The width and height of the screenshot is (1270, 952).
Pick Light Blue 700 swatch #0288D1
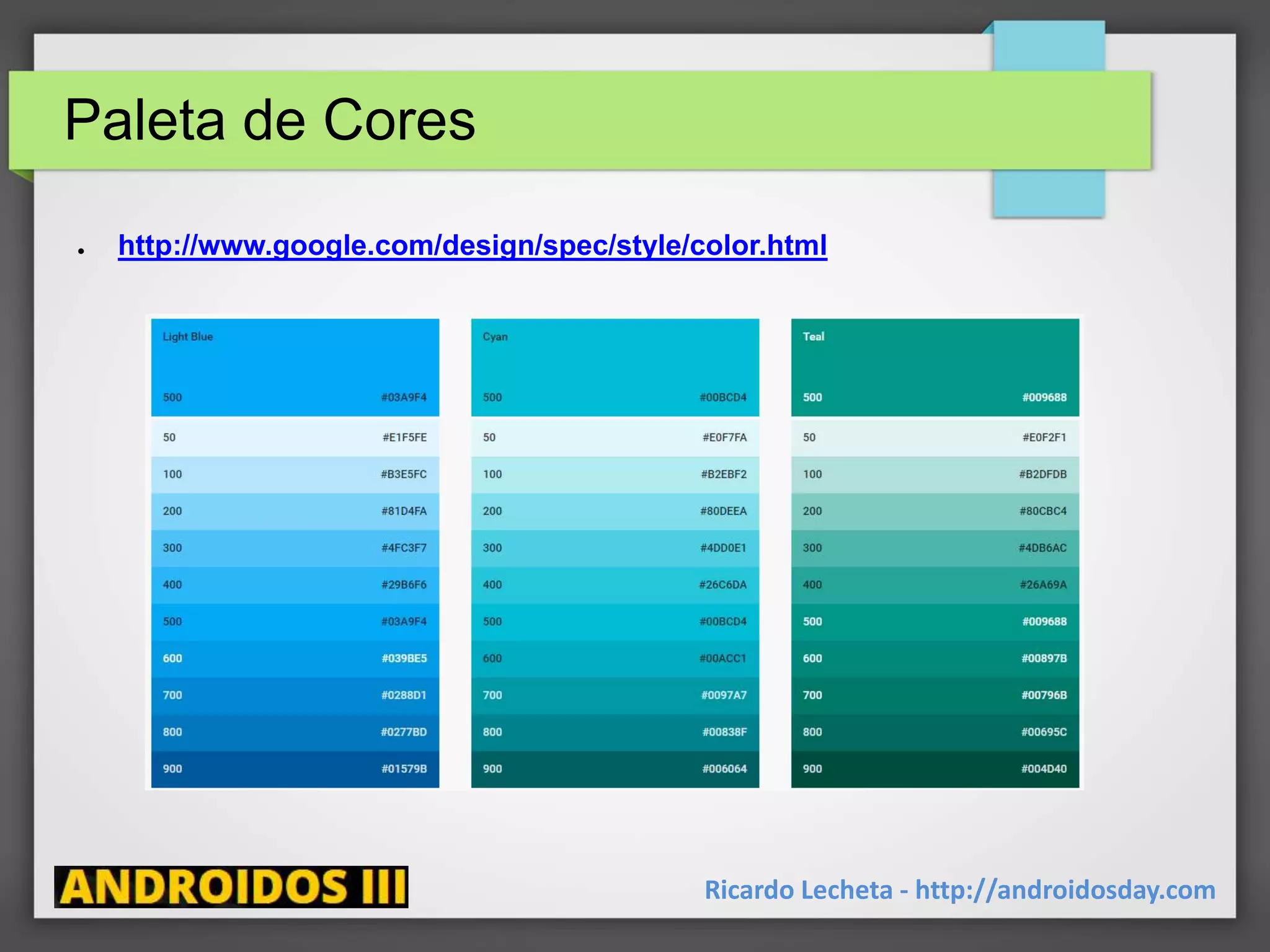point(295,695)
